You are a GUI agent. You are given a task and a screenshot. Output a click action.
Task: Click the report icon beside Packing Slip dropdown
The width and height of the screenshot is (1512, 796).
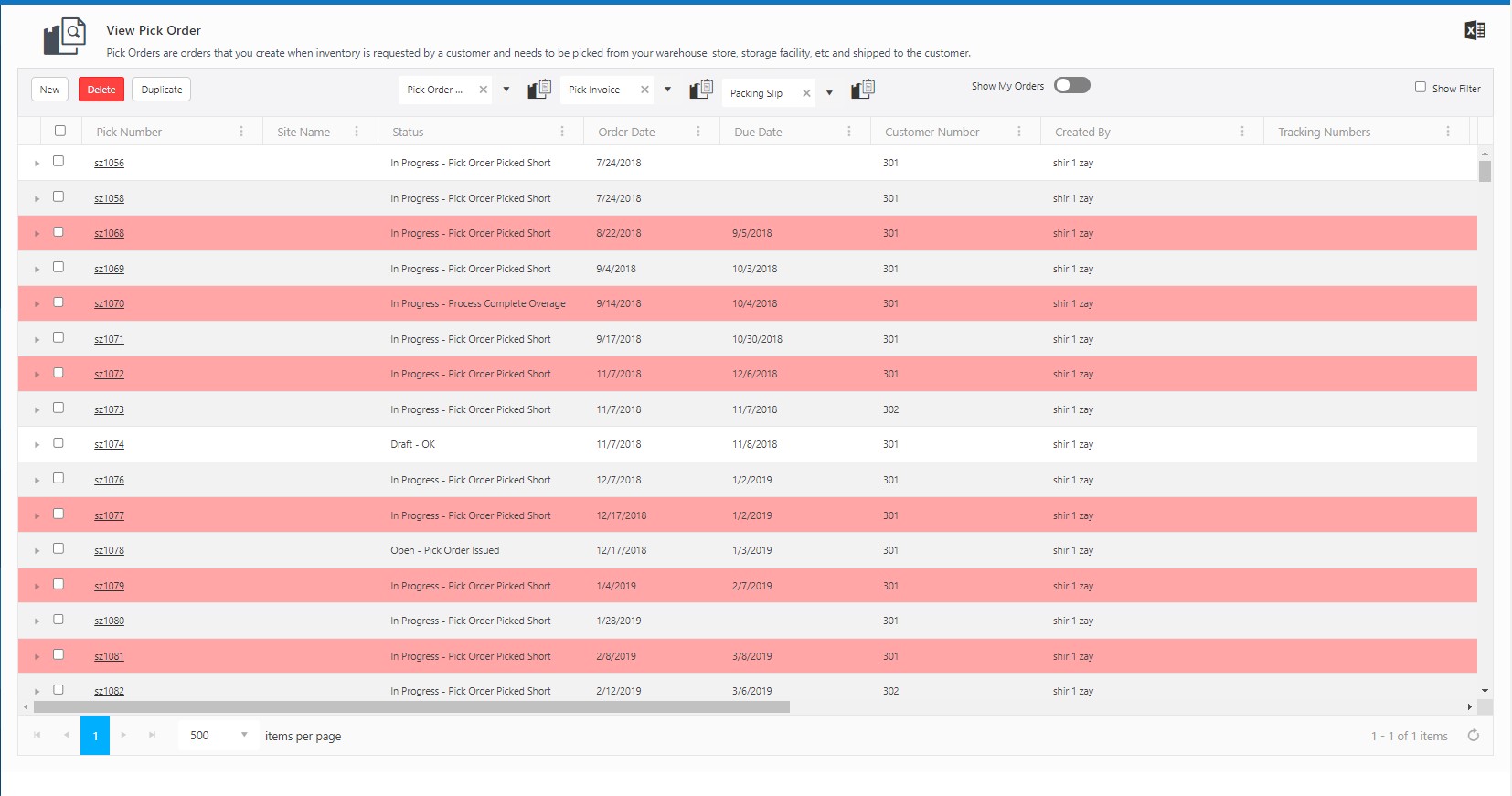point(863,89)
